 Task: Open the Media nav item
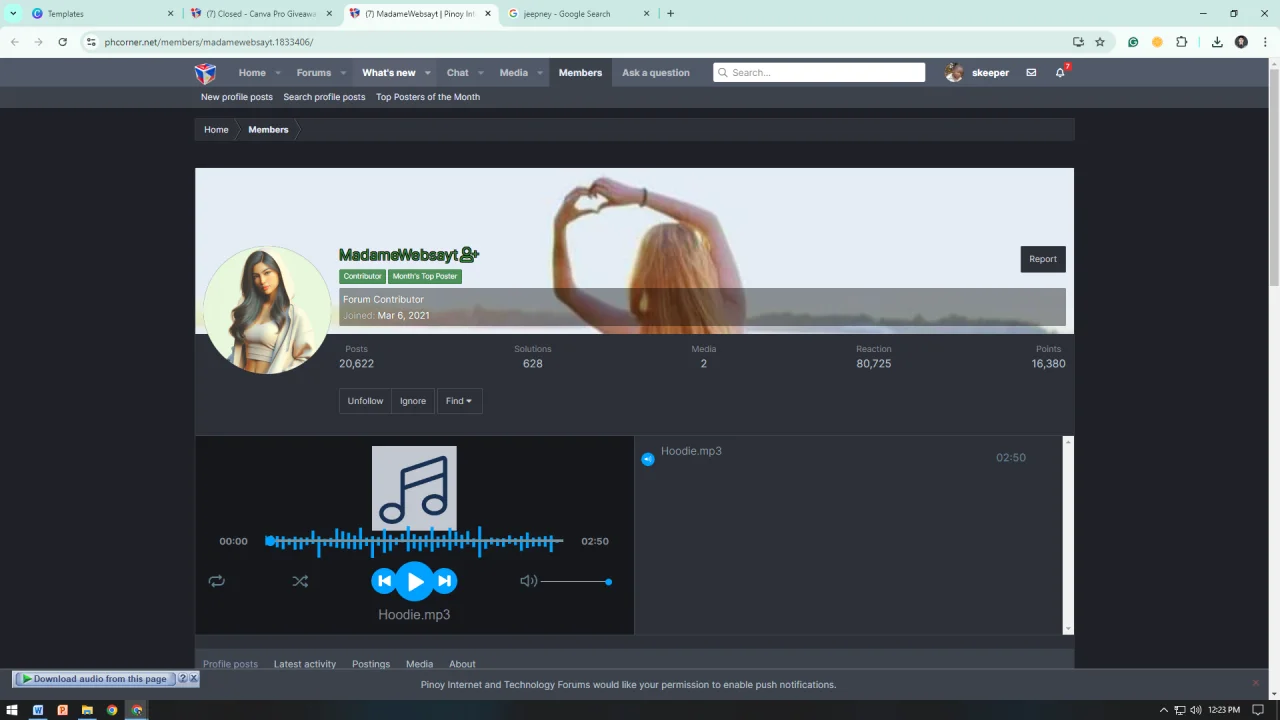[x=514, y=73]
